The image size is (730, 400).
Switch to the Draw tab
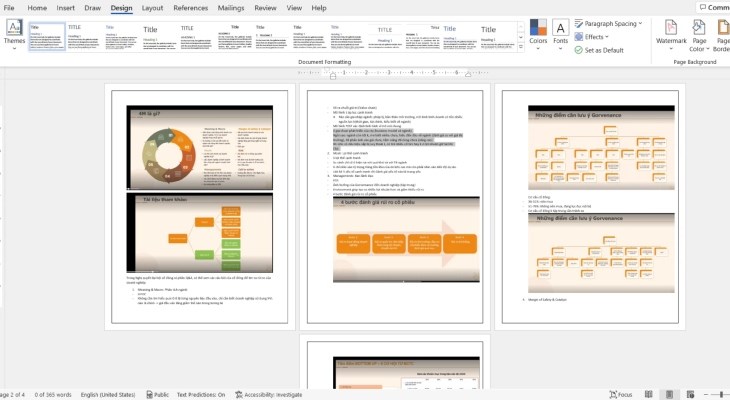93,8
